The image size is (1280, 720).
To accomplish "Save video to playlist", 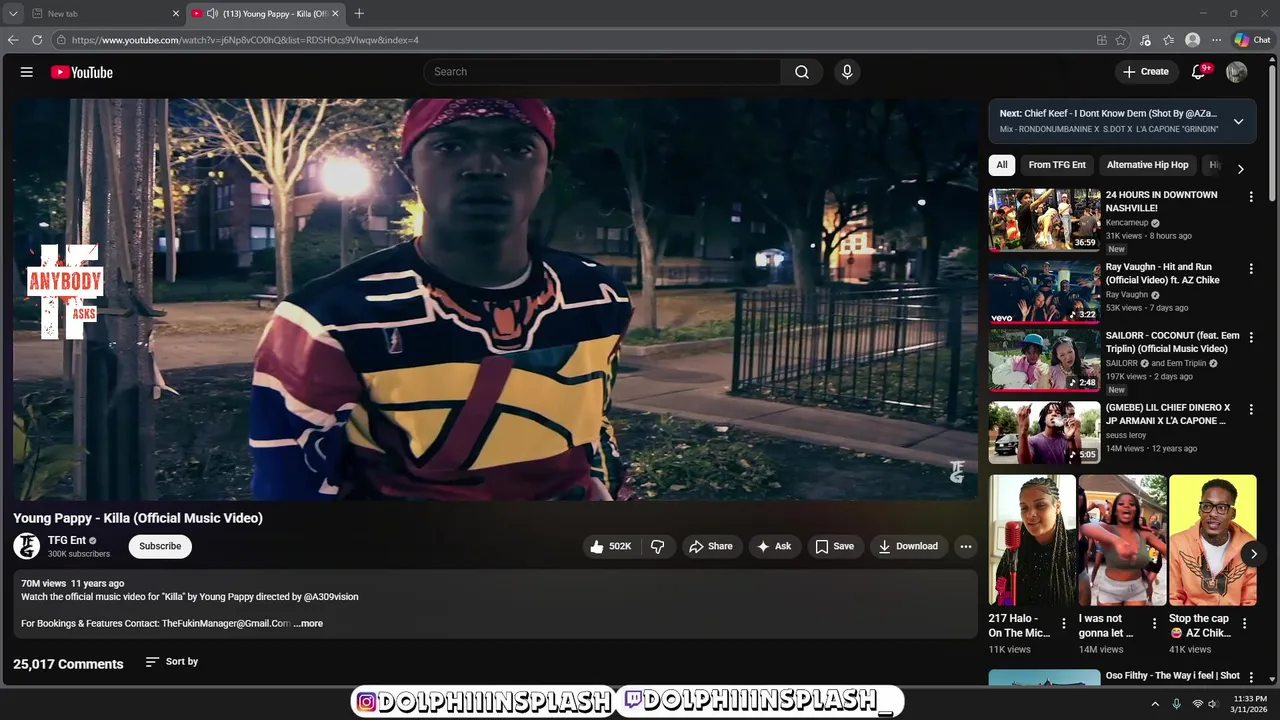I will point(834,546).
